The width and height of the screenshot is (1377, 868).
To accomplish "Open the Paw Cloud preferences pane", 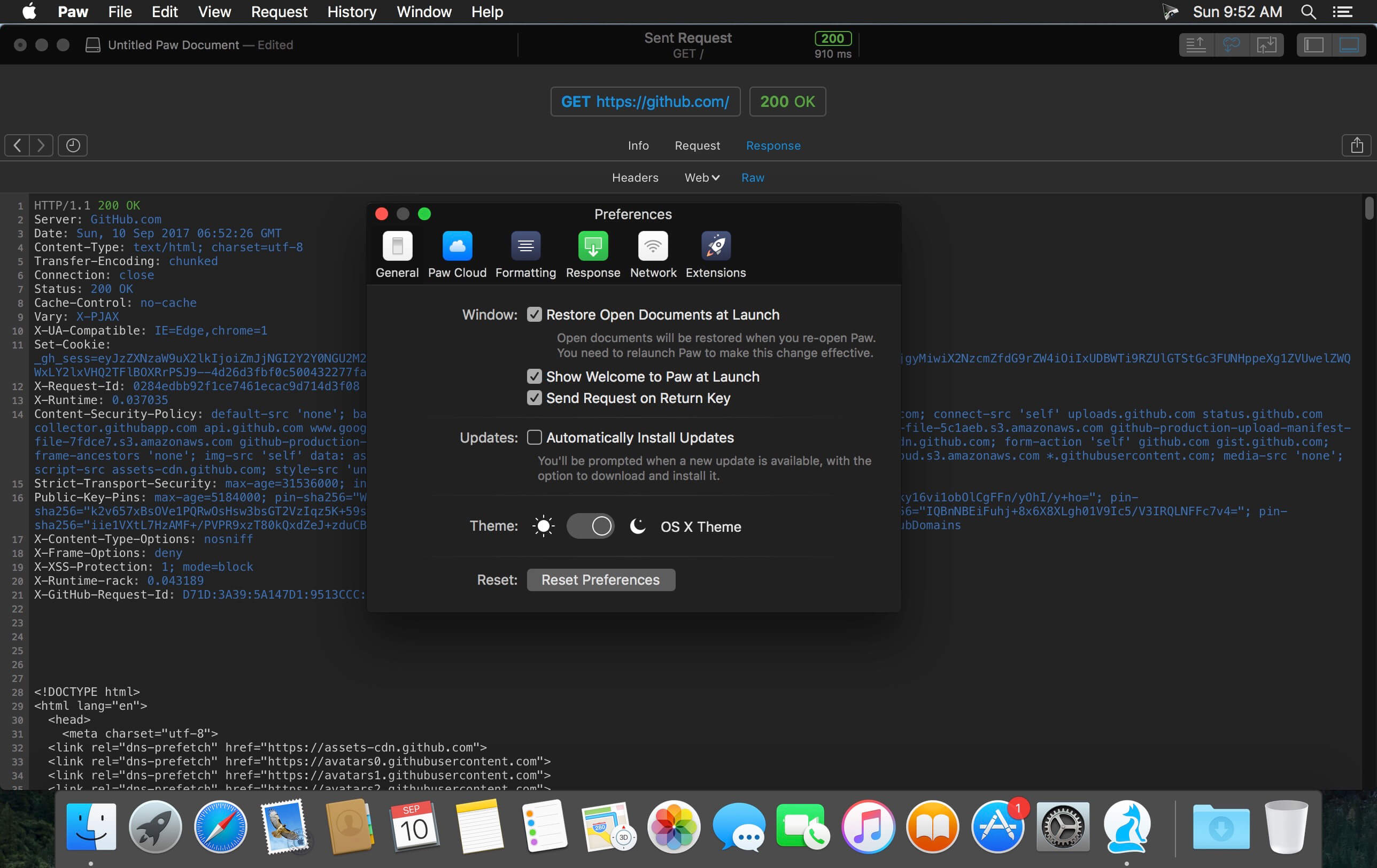I will (457, 255).
